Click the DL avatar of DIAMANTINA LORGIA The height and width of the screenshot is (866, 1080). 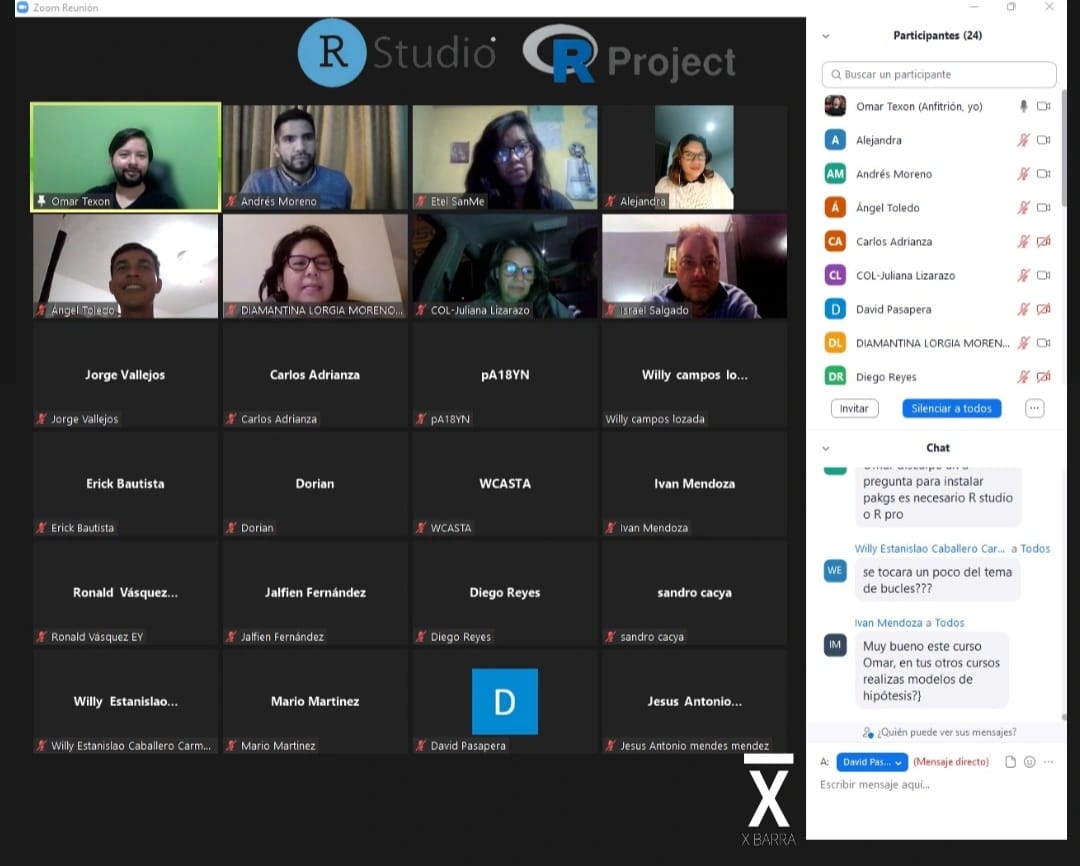[835, 342]
